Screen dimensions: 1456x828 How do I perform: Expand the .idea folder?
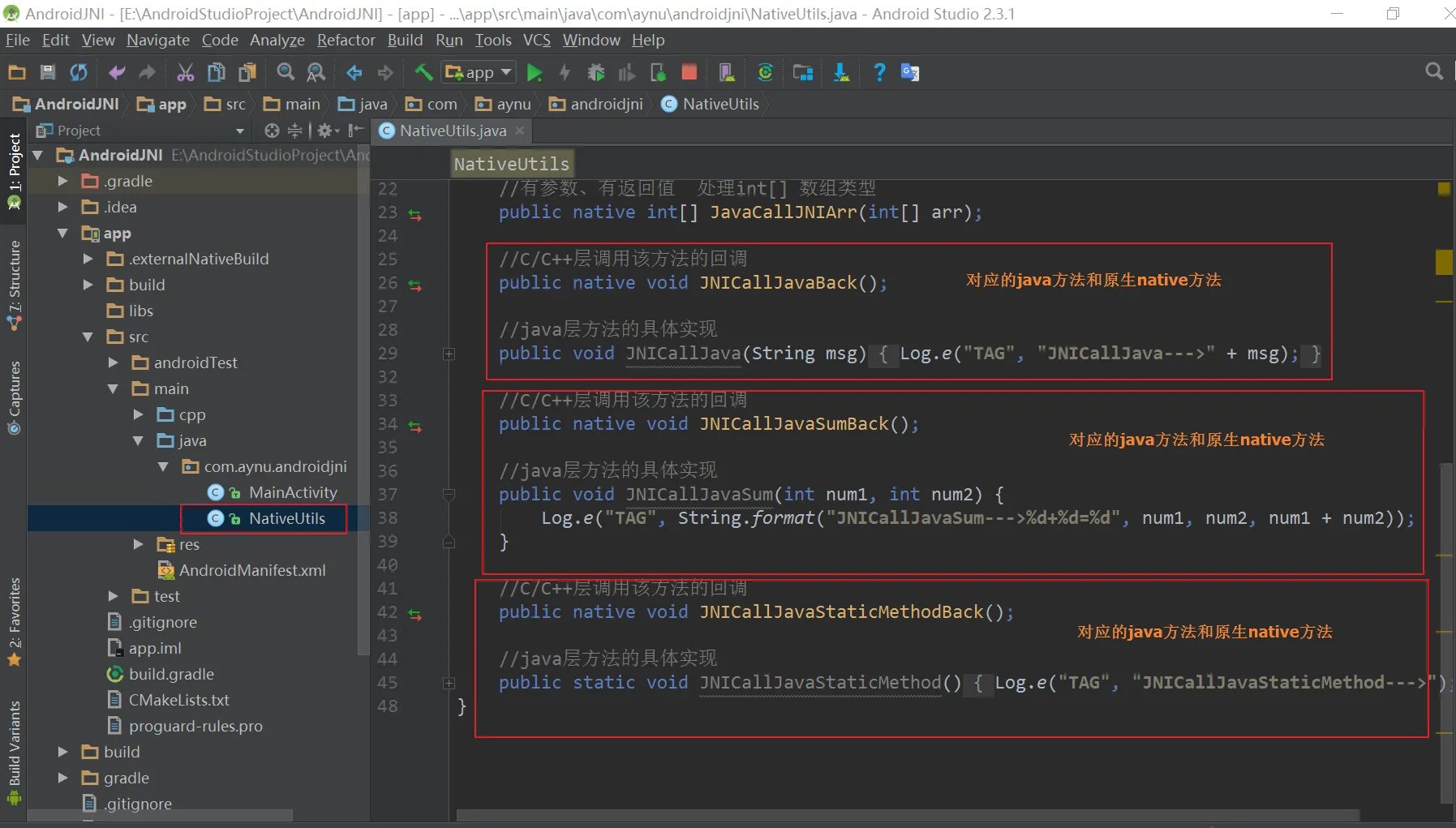click(x=62, y=207)
